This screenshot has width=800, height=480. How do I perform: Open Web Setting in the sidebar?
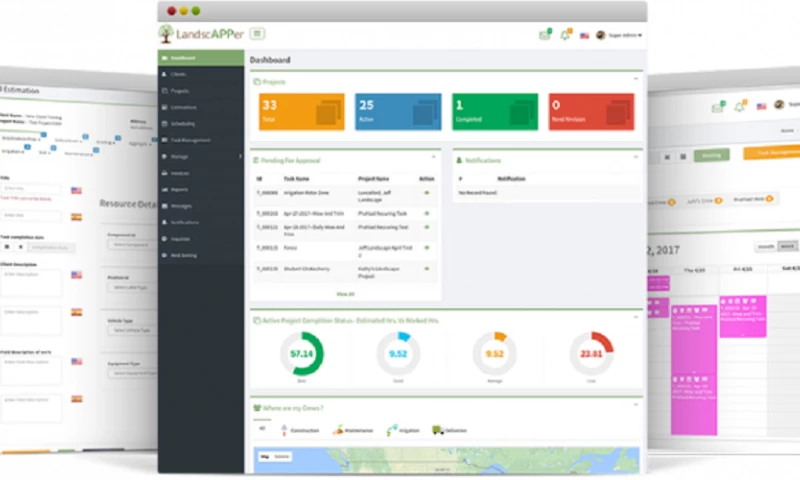click(x=201, y=255)
